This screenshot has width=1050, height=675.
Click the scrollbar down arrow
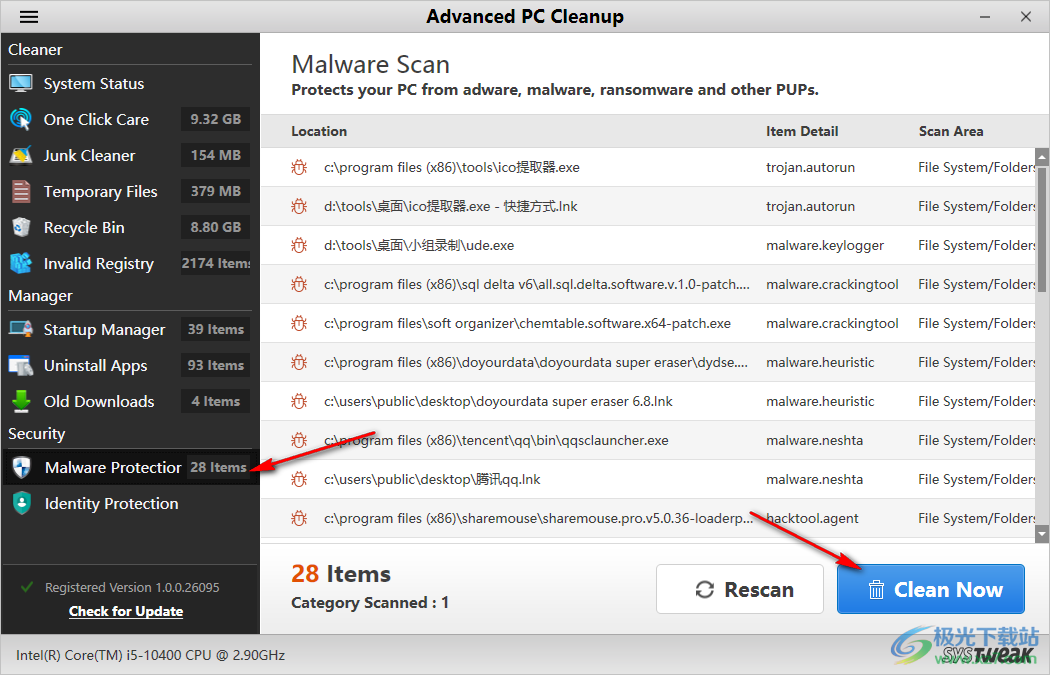[x=1041, y=534]
